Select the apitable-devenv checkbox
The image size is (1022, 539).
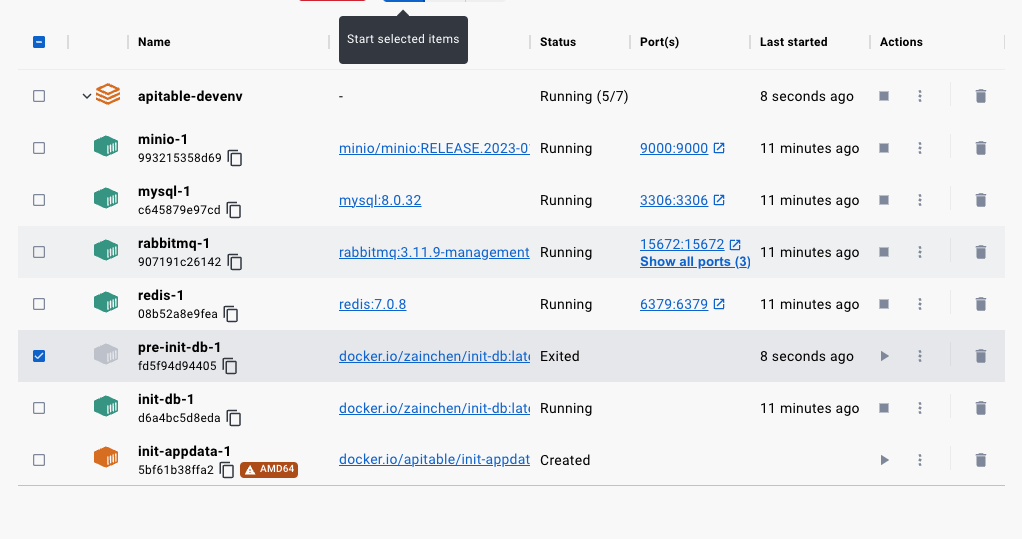pos(39,96)
